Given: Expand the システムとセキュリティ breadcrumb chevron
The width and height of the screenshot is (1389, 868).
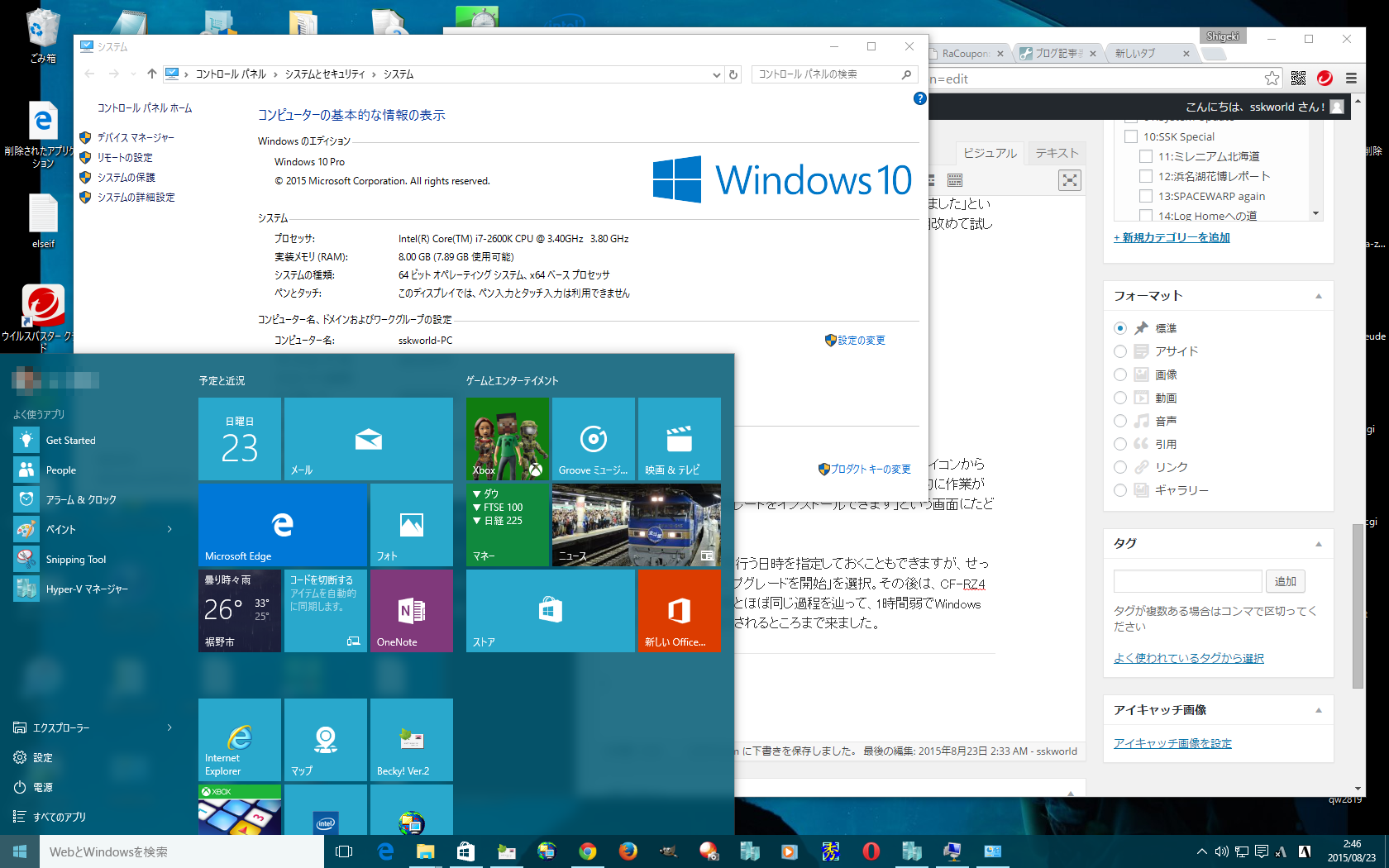Looking at the screenshot, I should (x=374, y=74).
